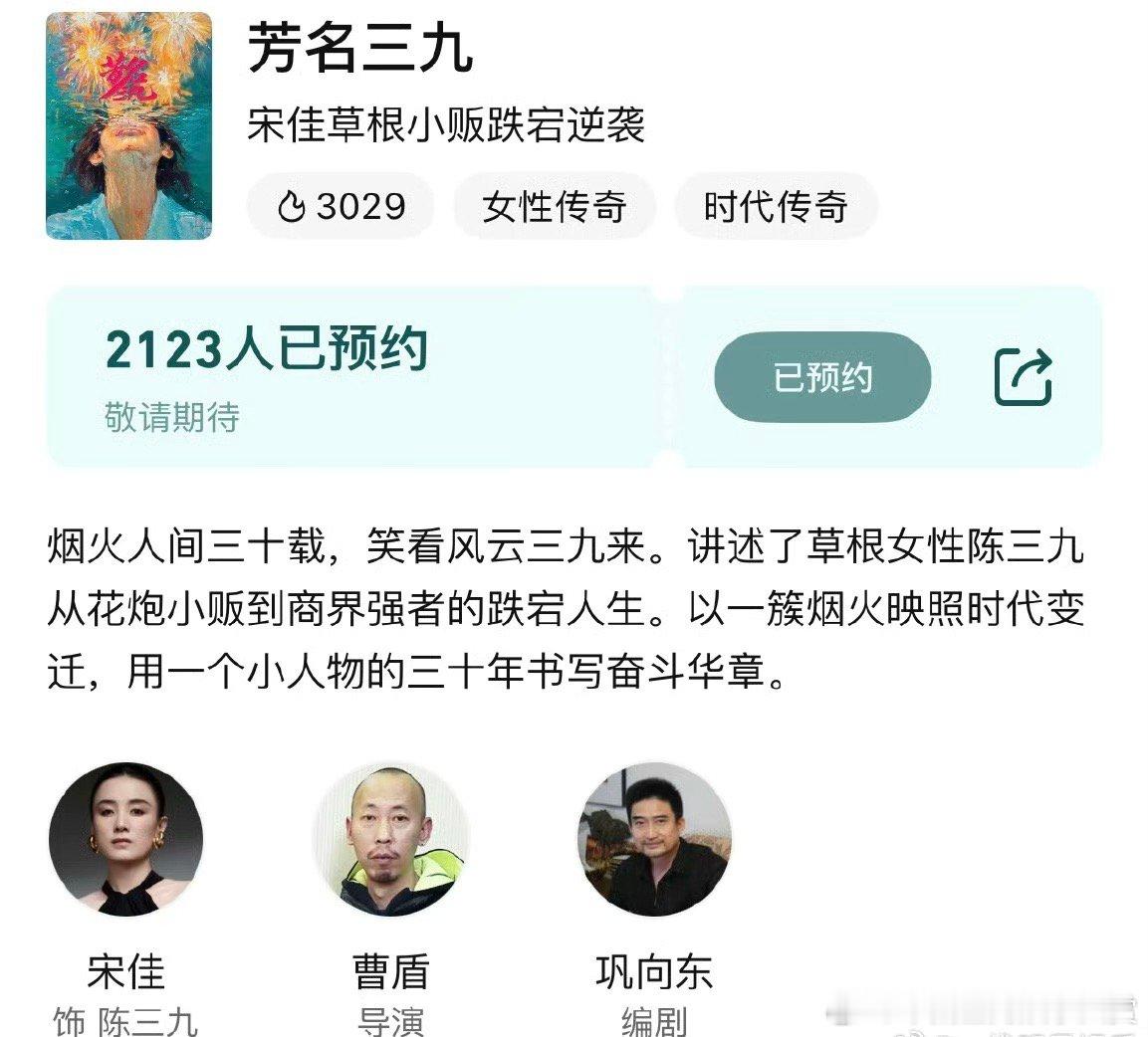Select the 女性传奇 tag
1148x1037 pixels.
[x=555, y=206]
